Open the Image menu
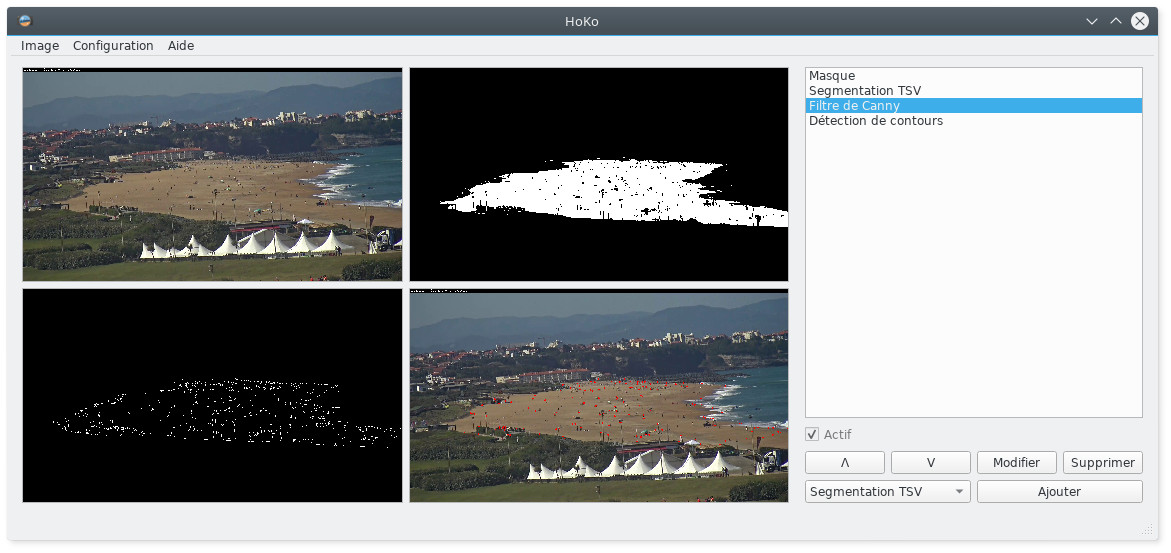This screenshot has width=1171, height=553. (x=40, y=46)
